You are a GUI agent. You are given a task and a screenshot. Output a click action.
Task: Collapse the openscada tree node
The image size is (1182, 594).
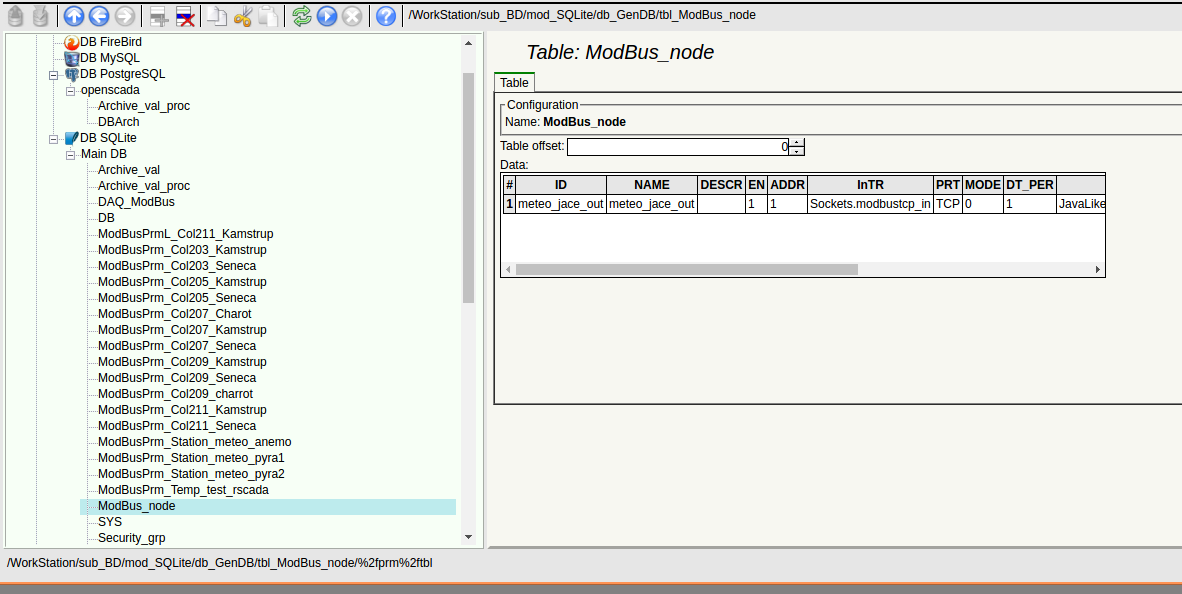pyautogui.click(x=70, y=90)
